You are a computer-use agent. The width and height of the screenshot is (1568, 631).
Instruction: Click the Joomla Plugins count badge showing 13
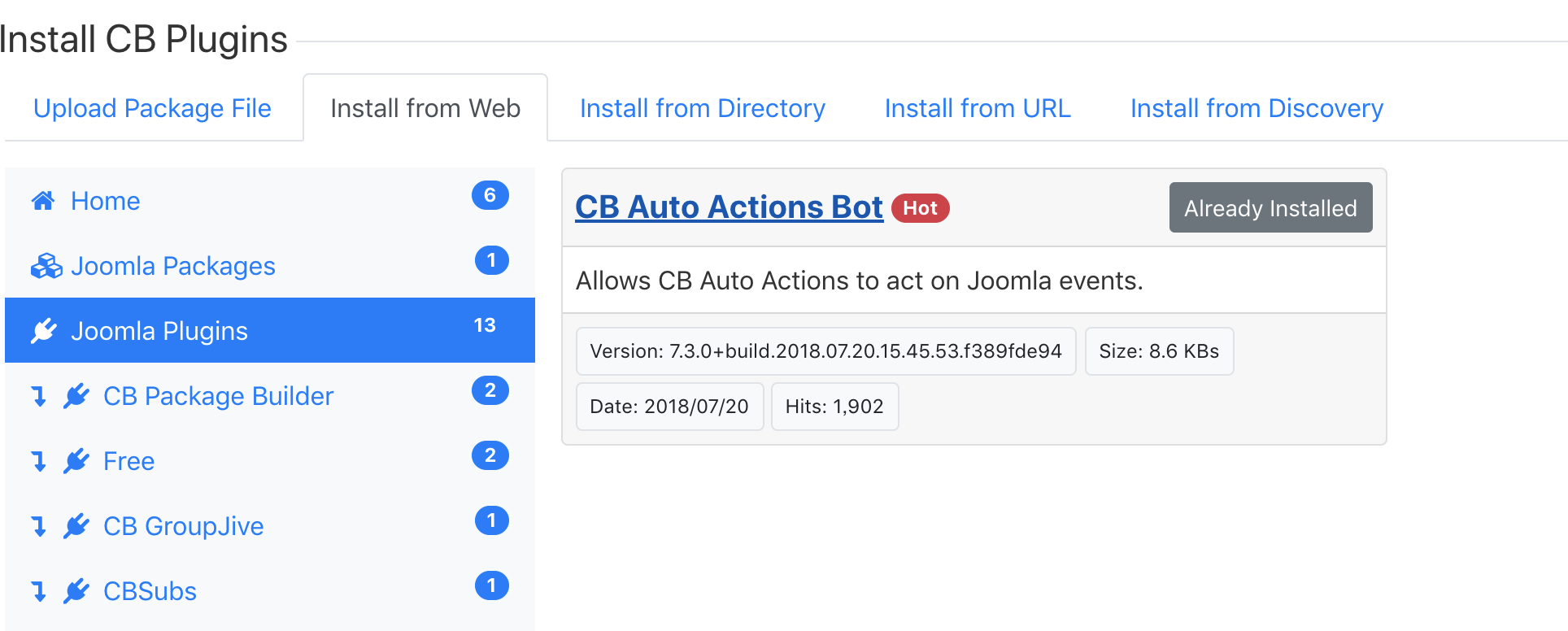485,325
